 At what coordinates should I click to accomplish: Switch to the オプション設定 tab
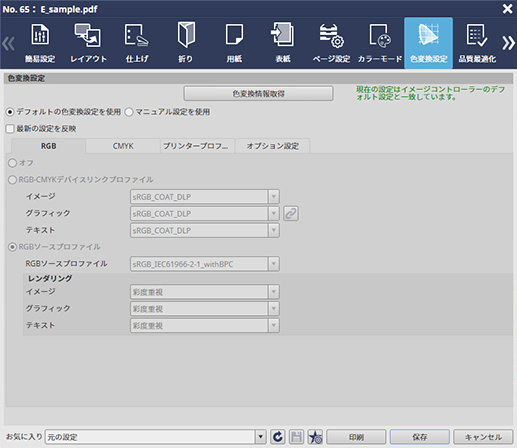(x=273, y=146)
